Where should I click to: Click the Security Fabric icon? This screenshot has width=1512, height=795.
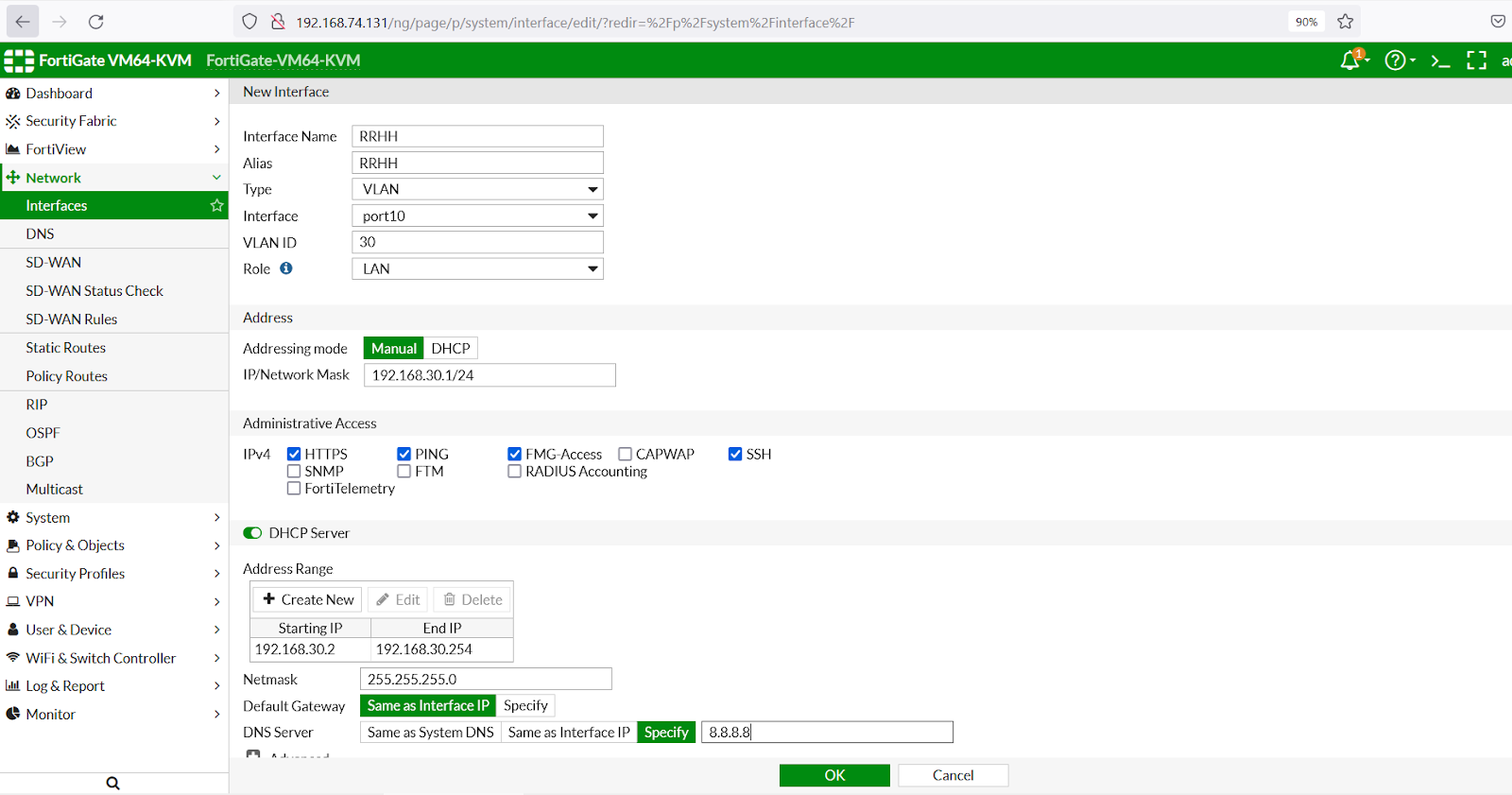[13, 121]
